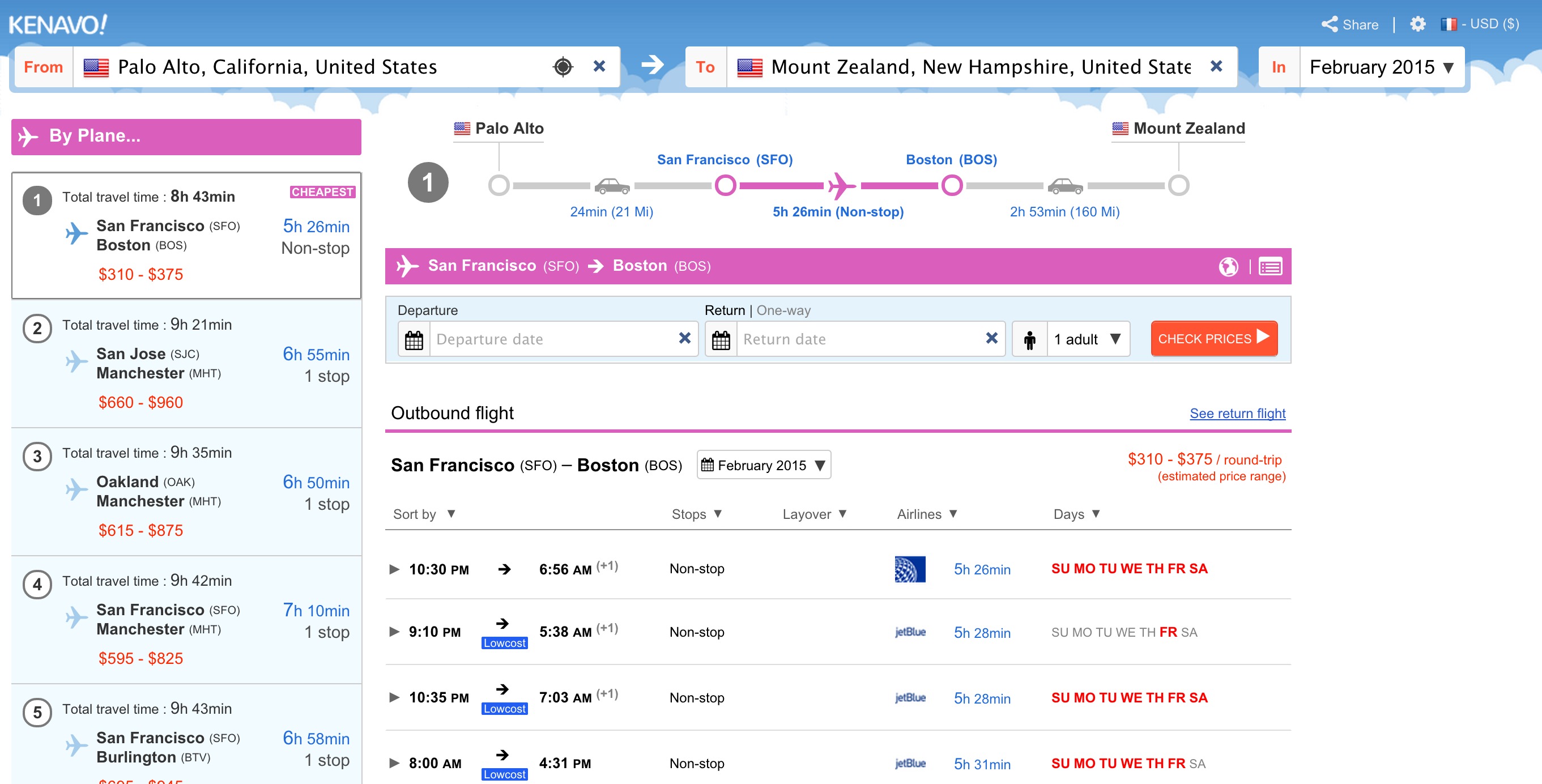Select One-way trip option
This screenshot has width=1542, height=784.
(783, 310)
